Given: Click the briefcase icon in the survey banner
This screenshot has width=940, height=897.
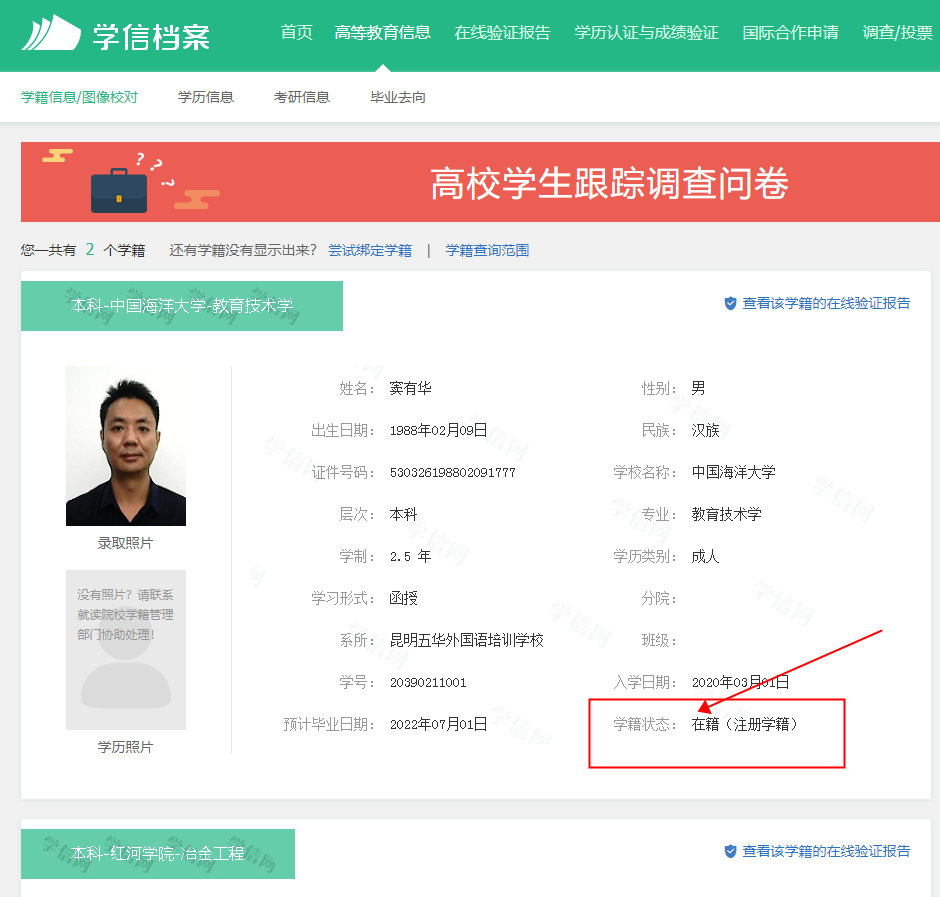Looking at the screenshot, I should pyautogui.click(x=119, y=191).
